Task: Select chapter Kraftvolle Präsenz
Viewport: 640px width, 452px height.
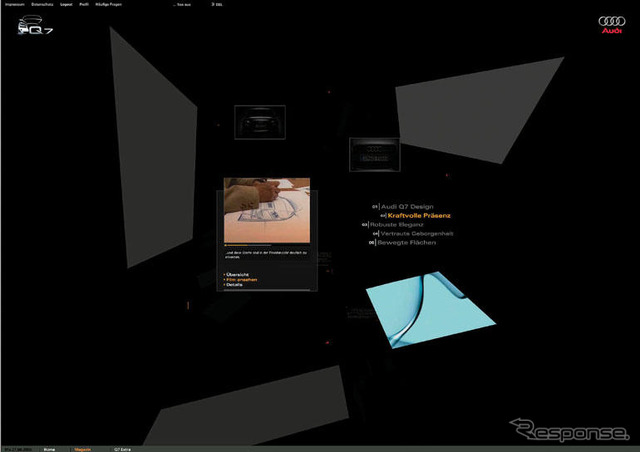Action: [x=416, y=216]
